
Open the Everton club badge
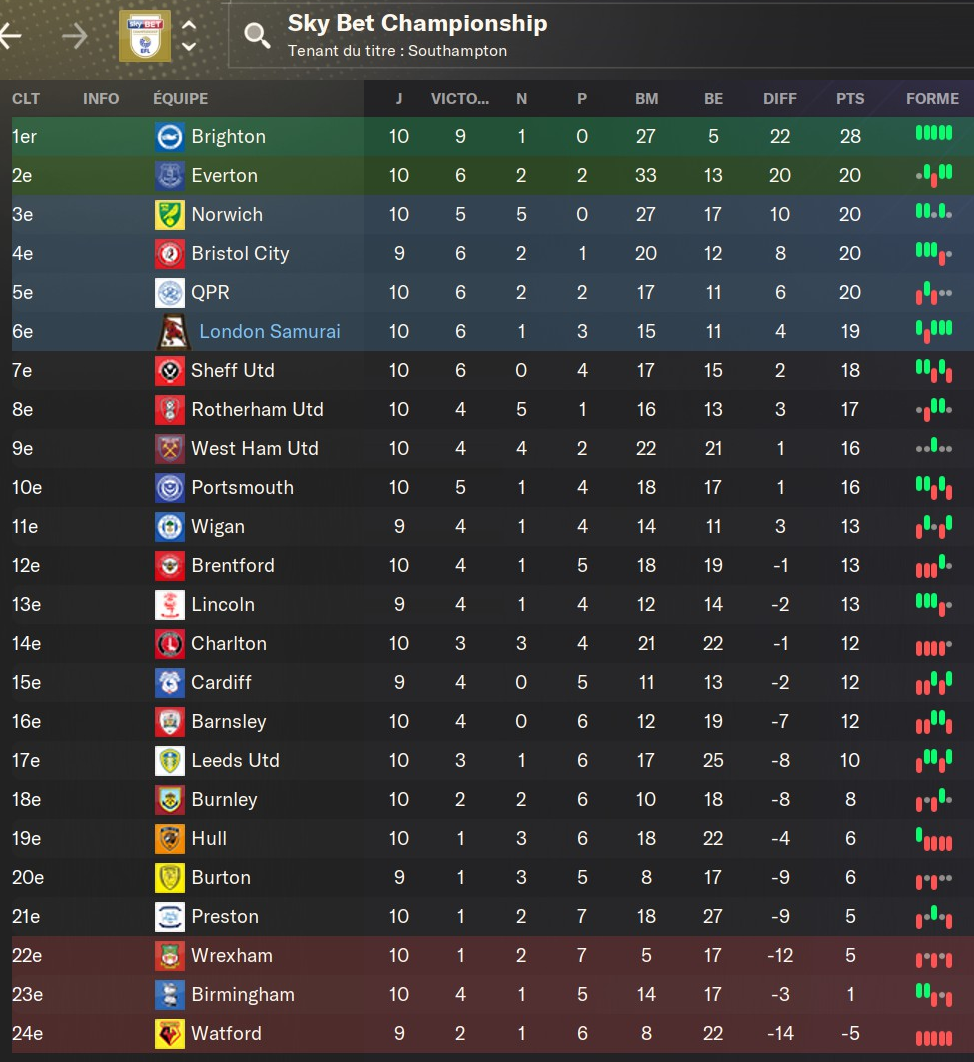click(170, 176)
